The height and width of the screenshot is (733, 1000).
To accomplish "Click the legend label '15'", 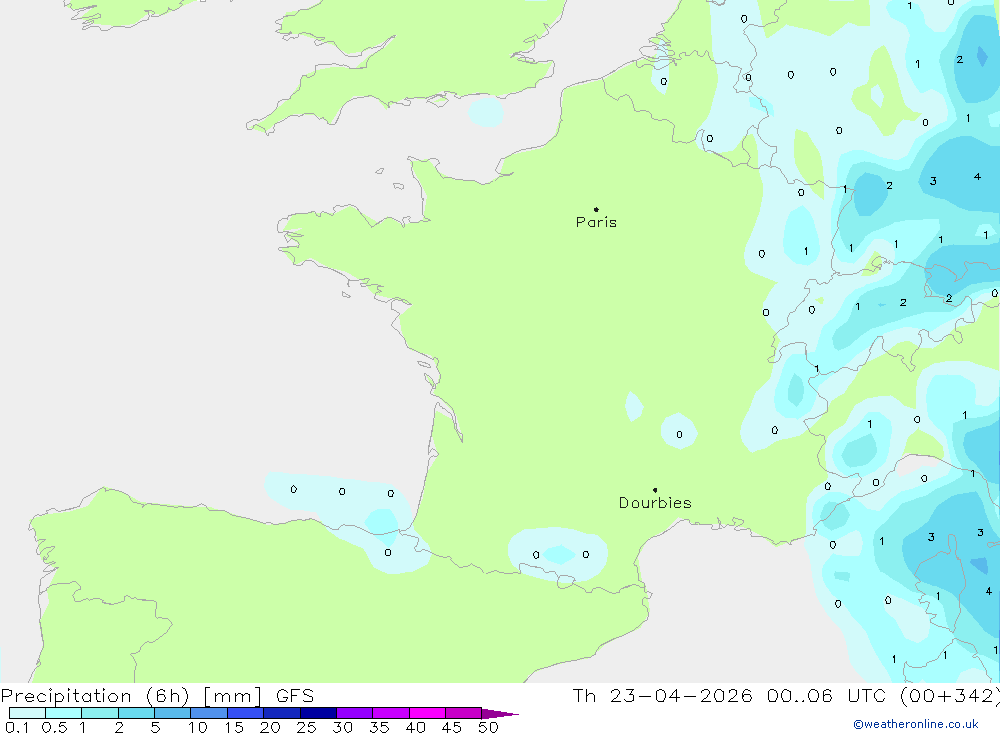I will point(234,727).
